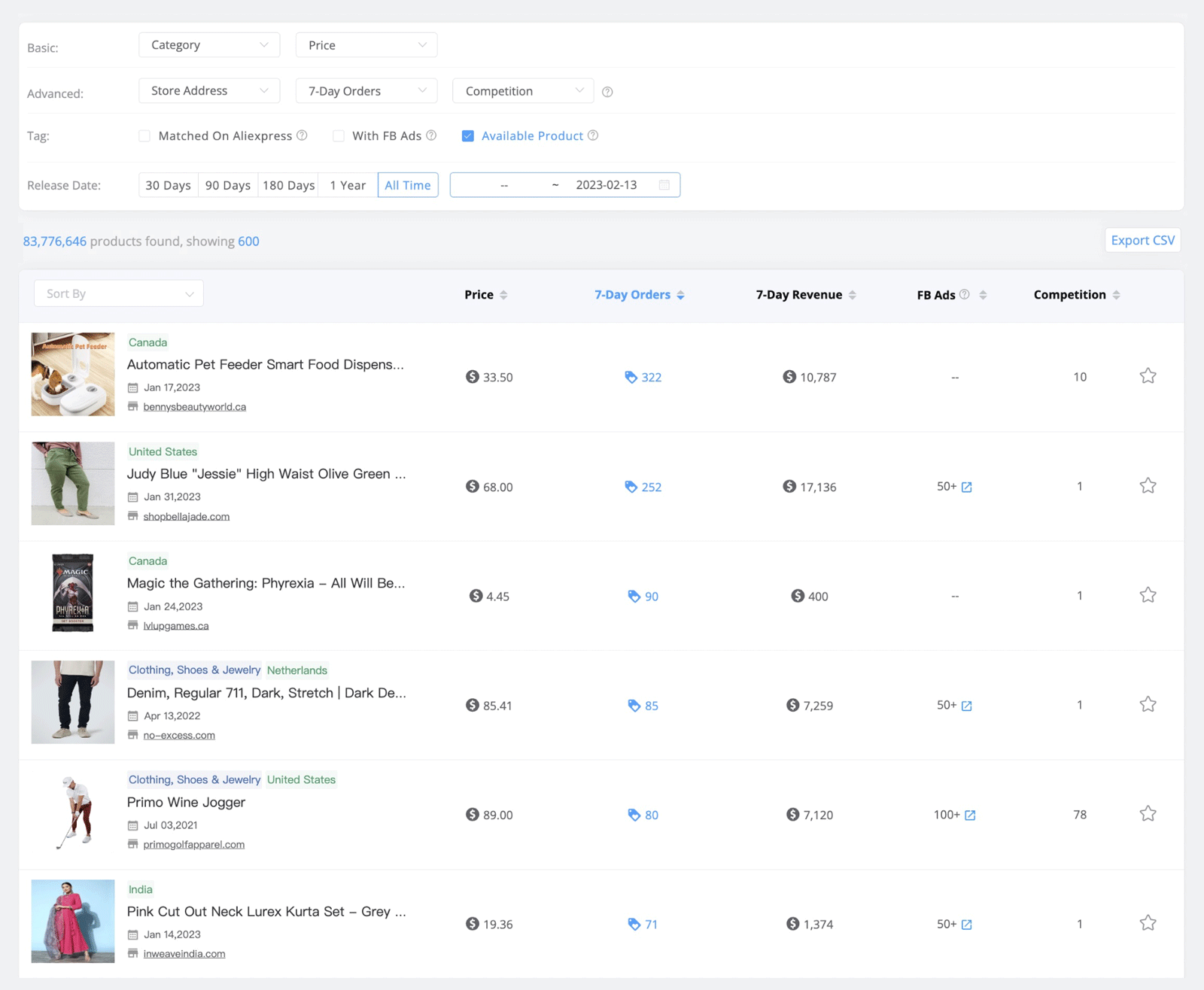Screen dimensions: 1204x990
Task: Open the Judy Blue Jessie product title
Action: pos(266,474)
